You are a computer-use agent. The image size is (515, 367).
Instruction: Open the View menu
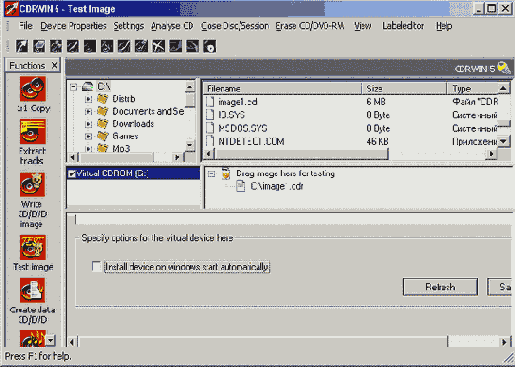tap(363, 26)
